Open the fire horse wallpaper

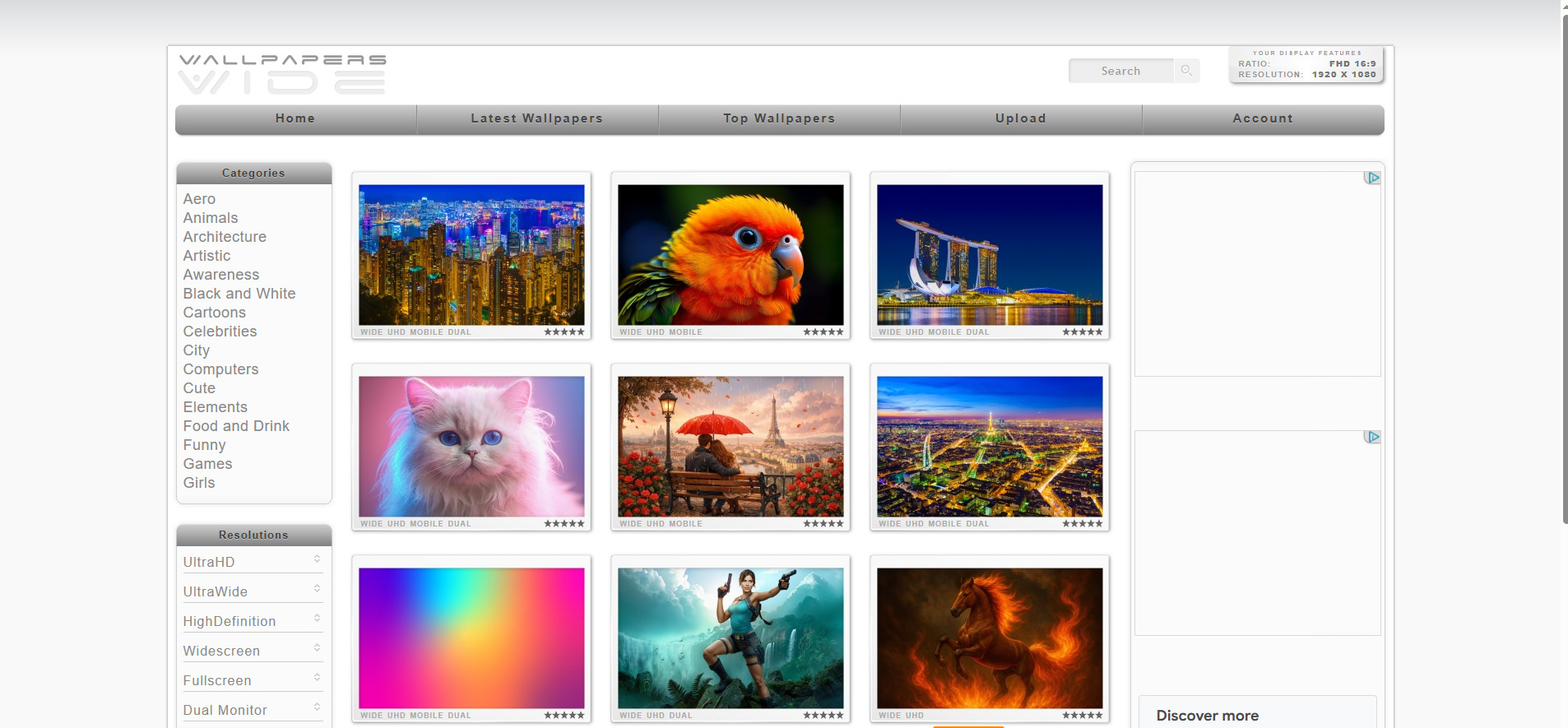pyautogui.click(x=990, y=638)
